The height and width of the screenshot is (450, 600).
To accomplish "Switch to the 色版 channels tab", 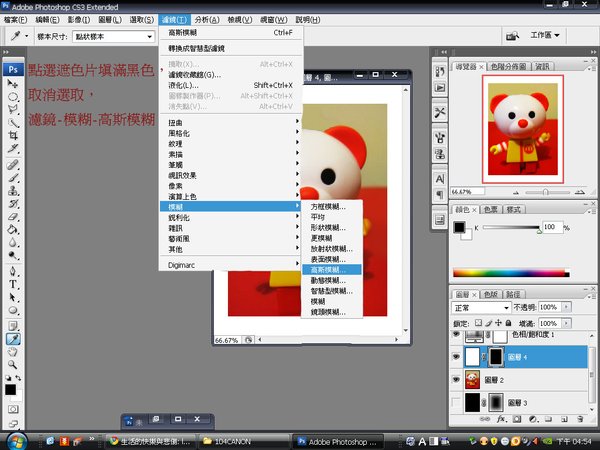I will [491, 294].
